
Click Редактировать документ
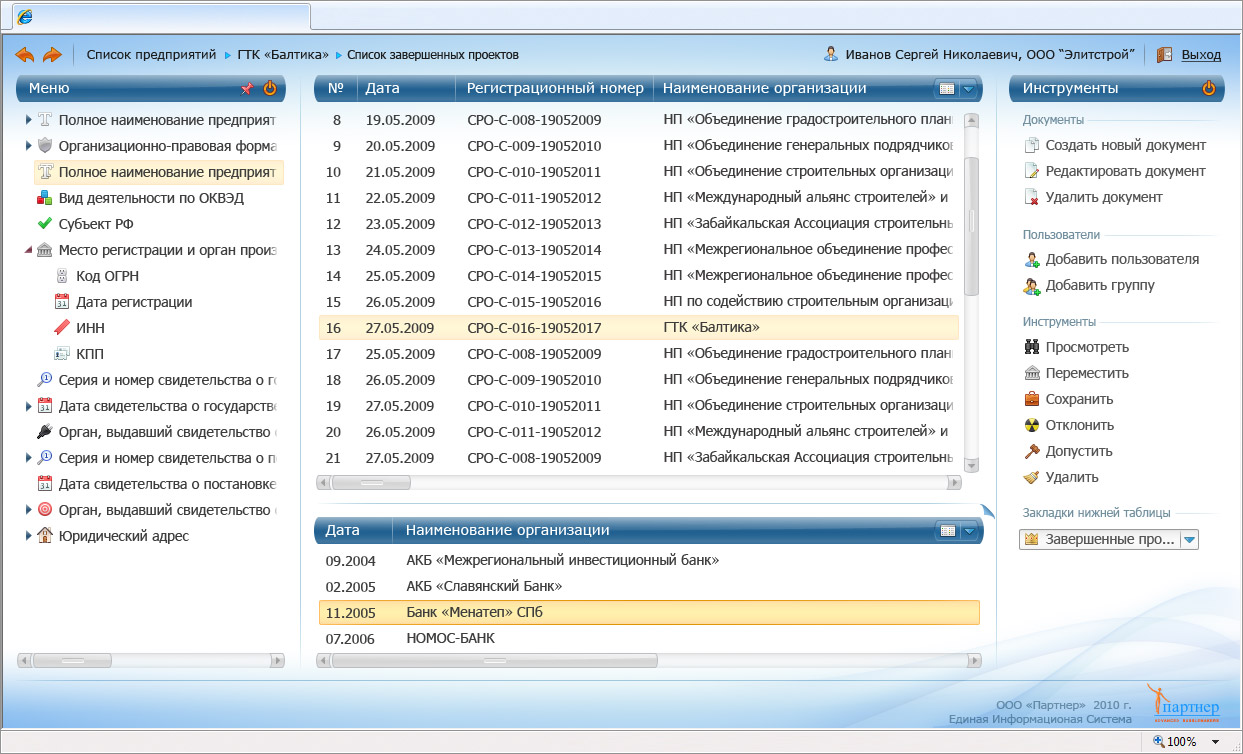tap(1125, 172)
